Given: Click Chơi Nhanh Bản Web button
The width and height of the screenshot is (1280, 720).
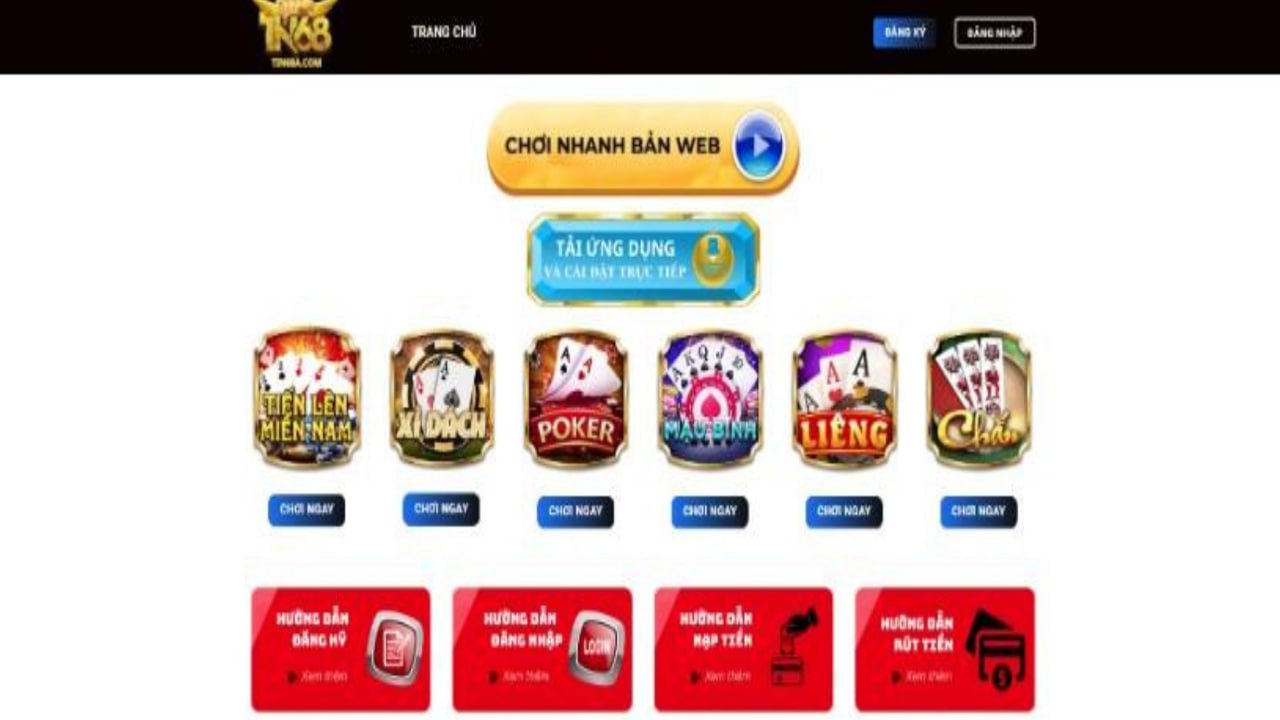Looking at the screenshot, I should pos(643,148).
